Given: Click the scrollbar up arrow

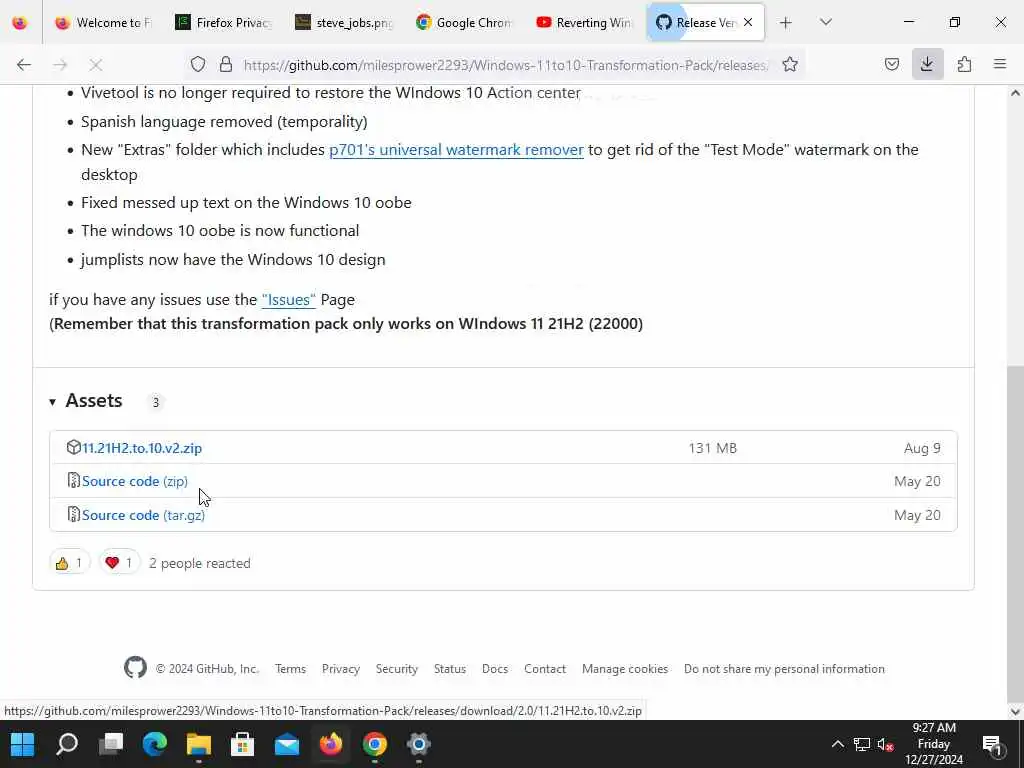Looking at the screenshot, I should [1015, 93].
